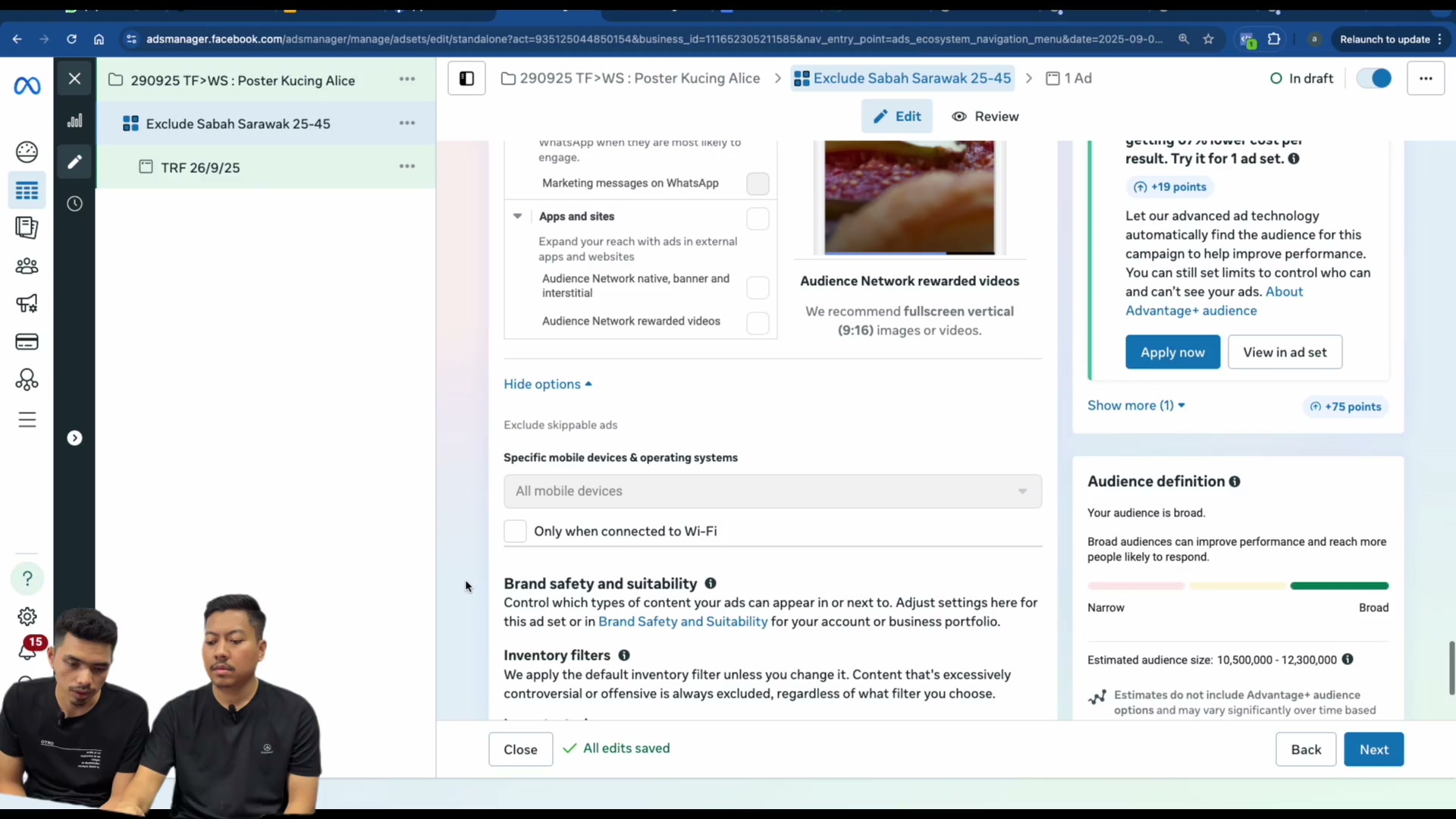Check Audience Network rewarded videos box
Image resolution: width=1456 pixels, height=819 pixels.
click(758, 323)
